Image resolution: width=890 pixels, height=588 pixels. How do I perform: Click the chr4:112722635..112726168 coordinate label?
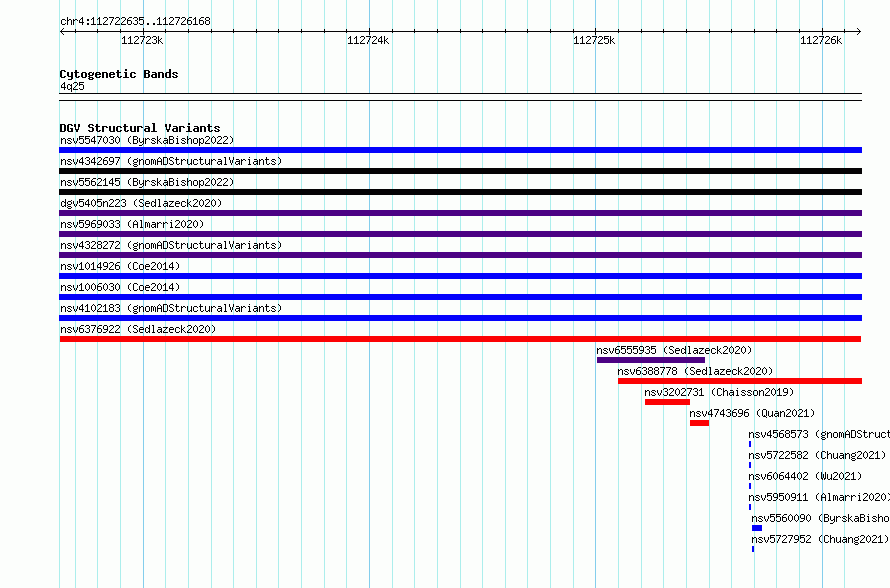coord(135,21)
